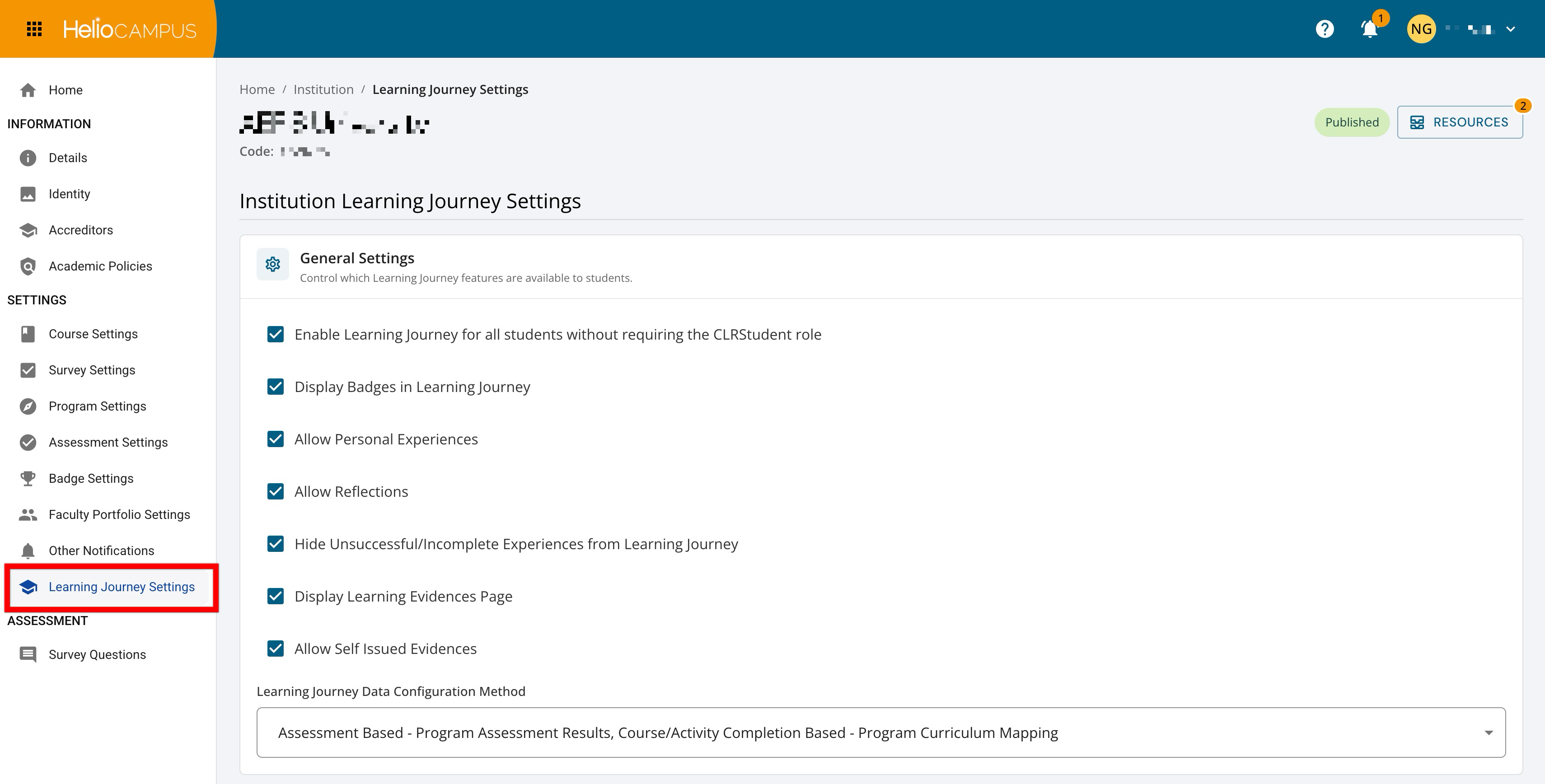The width and height of the screenshot is (1545, 784).
Task: Toggle Display Learning Evidences Page
Action: [x=275, y=597]
